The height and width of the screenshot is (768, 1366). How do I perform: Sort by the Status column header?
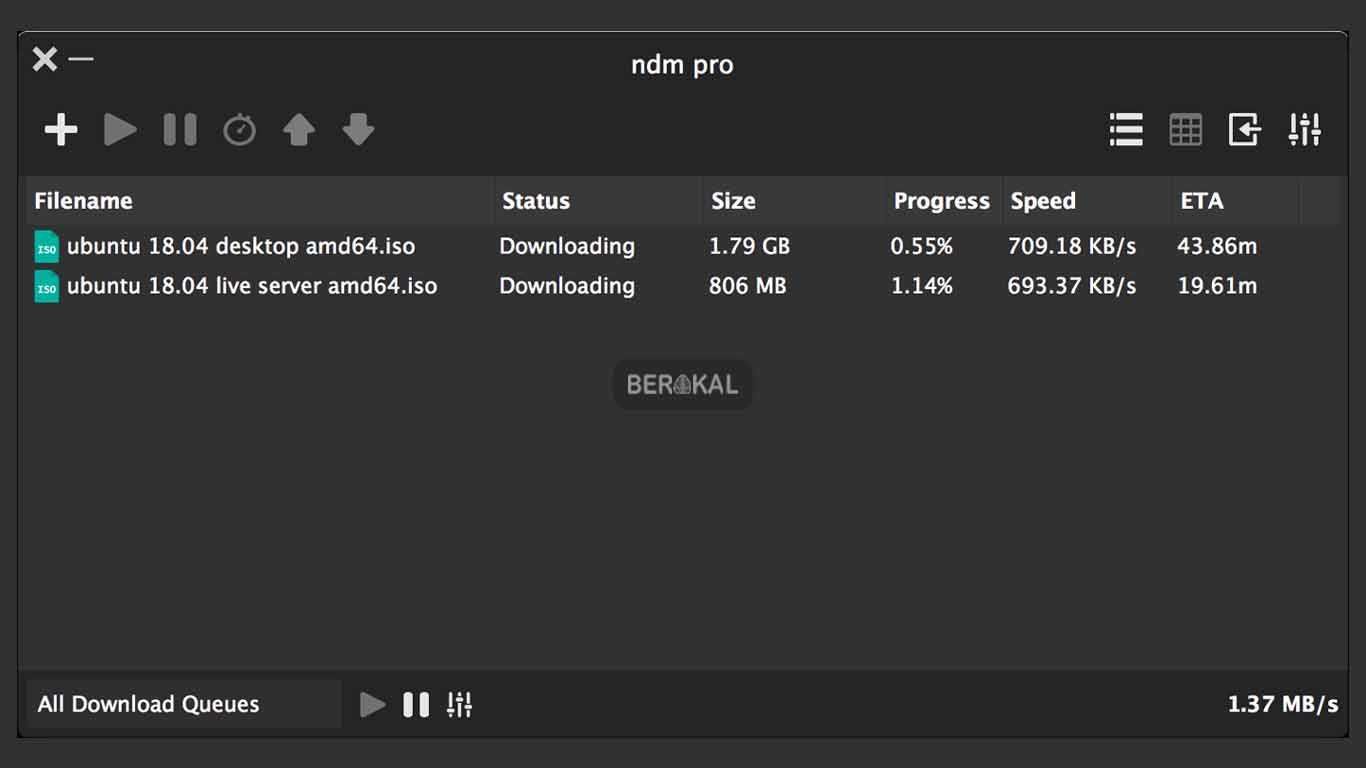[536, 201]
